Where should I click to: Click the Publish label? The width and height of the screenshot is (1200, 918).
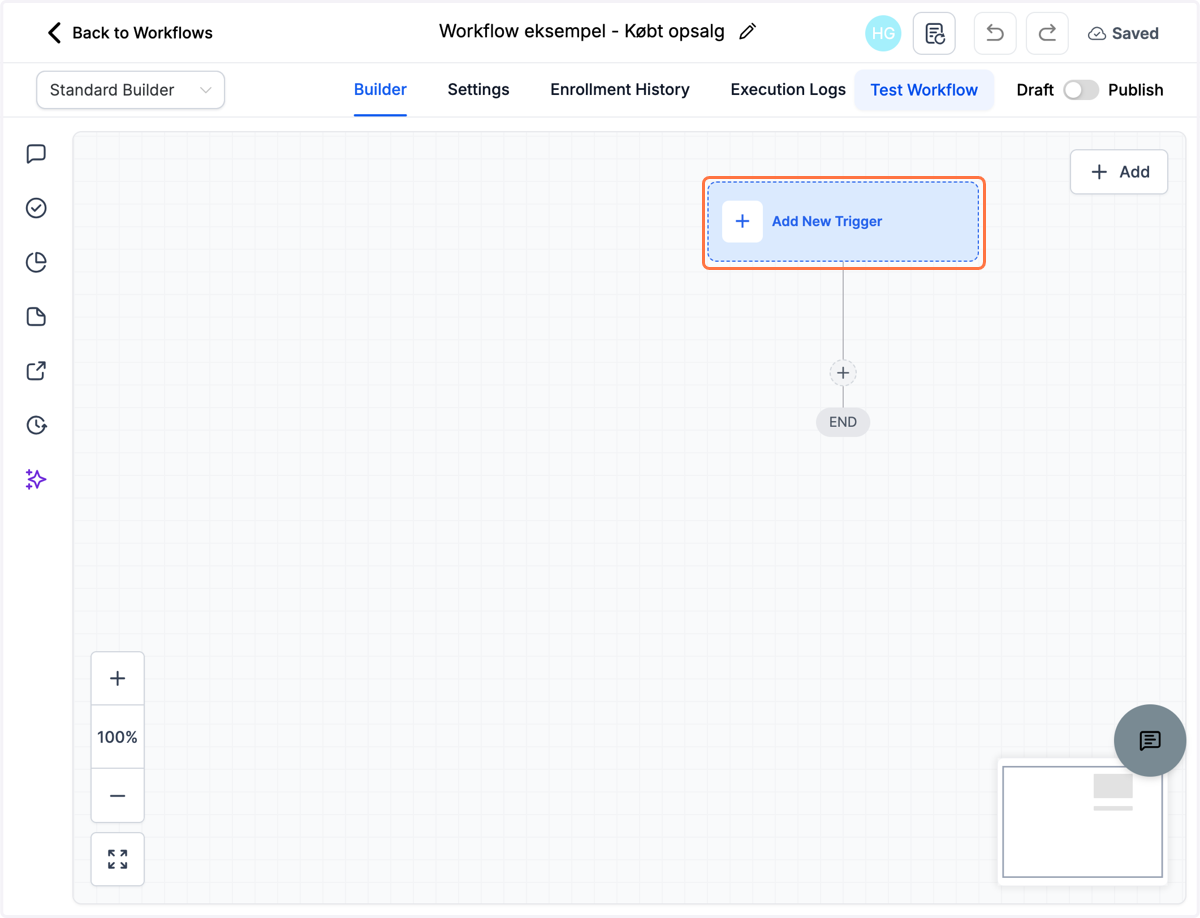1136,90
